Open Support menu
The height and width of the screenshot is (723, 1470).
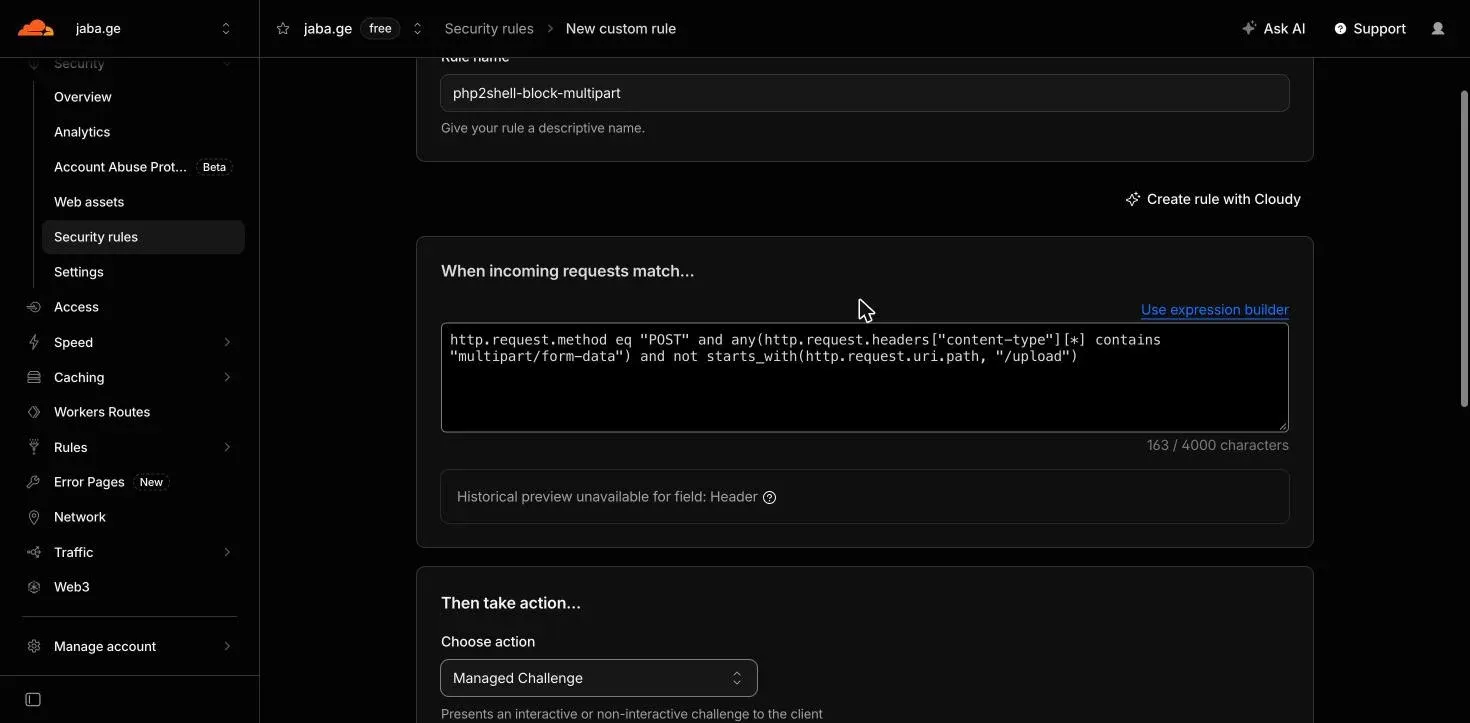pyautogui.click(x=1370, y=28)
